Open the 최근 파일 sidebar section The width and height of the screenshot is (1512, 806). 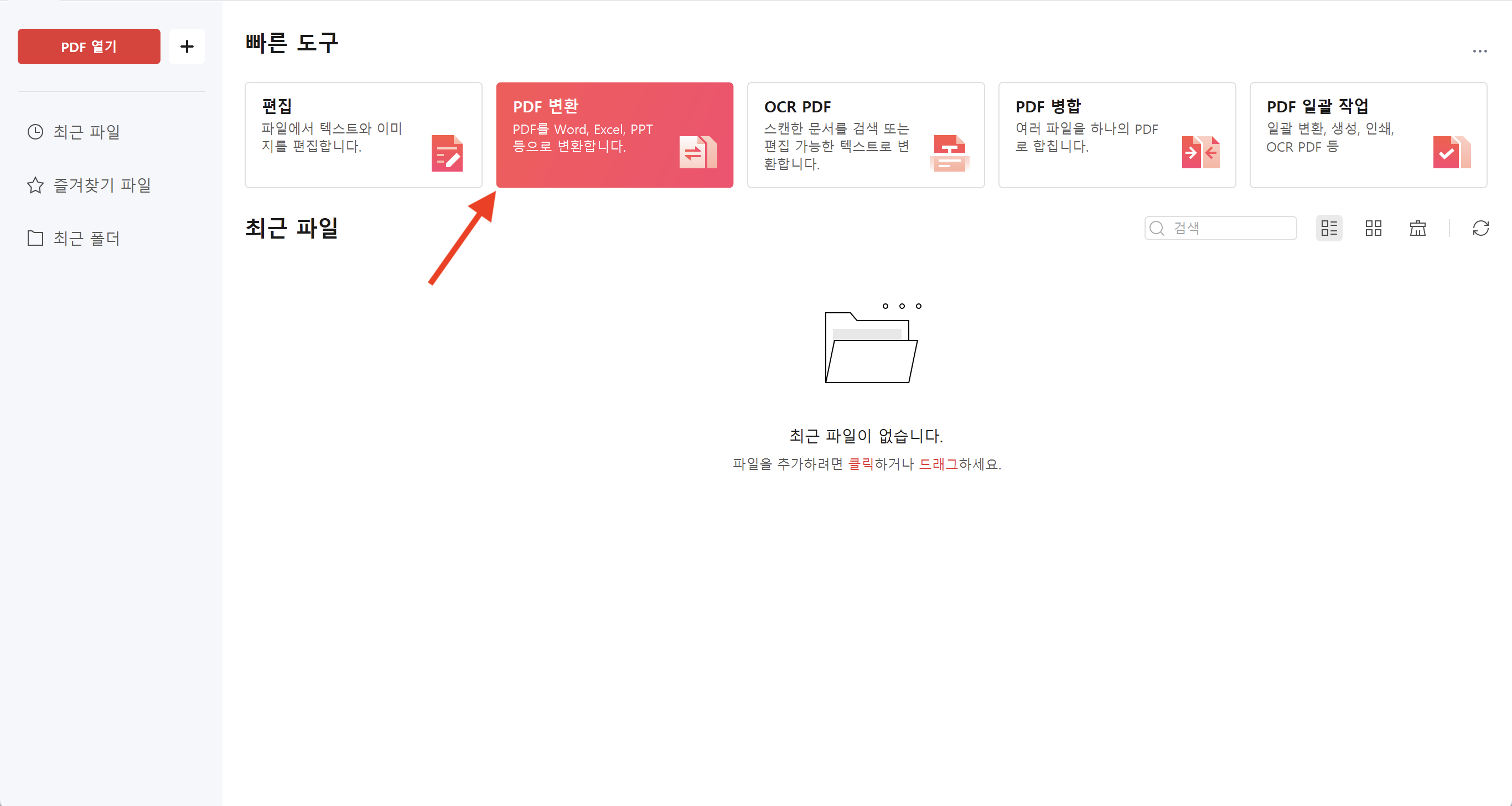[86, 132]
